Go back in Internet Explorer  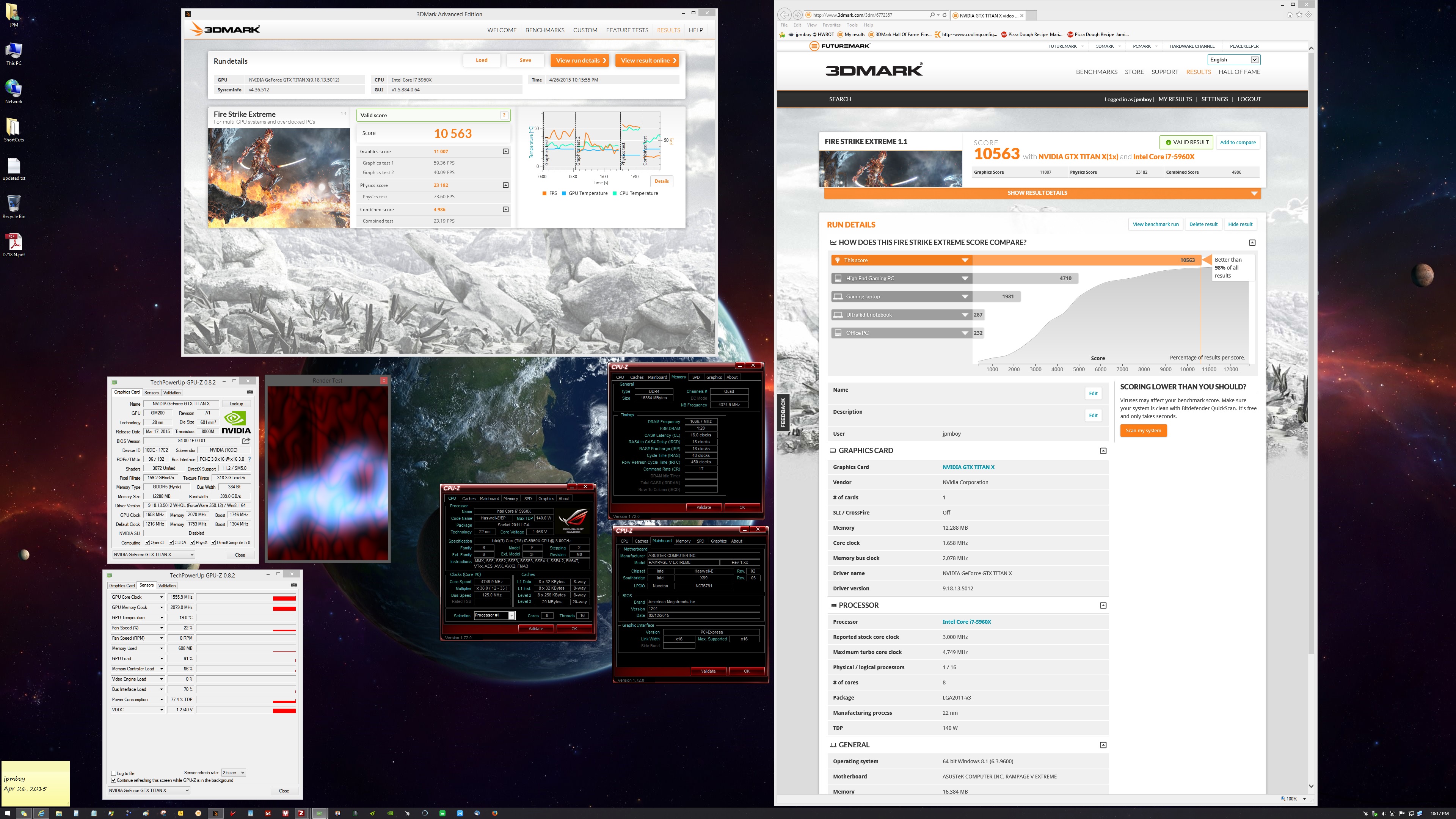(x=784, y=15)
